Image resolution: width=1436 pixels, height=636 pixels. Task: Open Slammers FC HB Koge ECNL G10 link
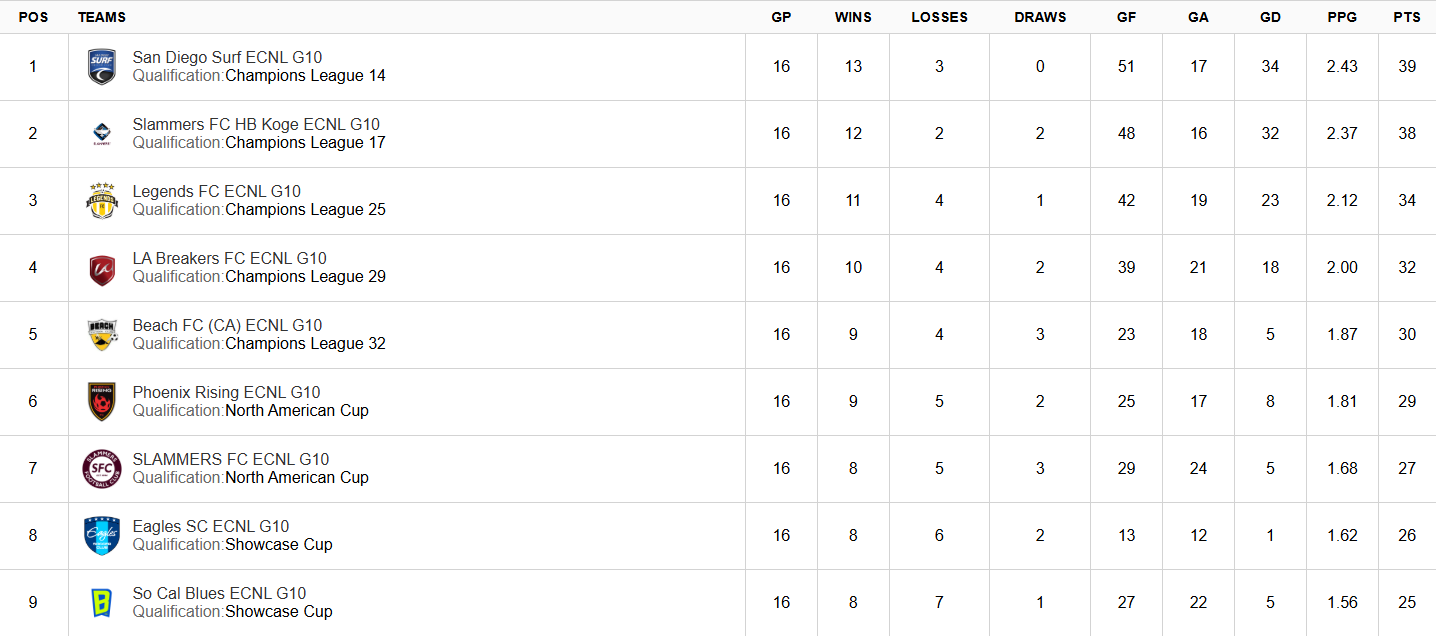click(256, 125)
